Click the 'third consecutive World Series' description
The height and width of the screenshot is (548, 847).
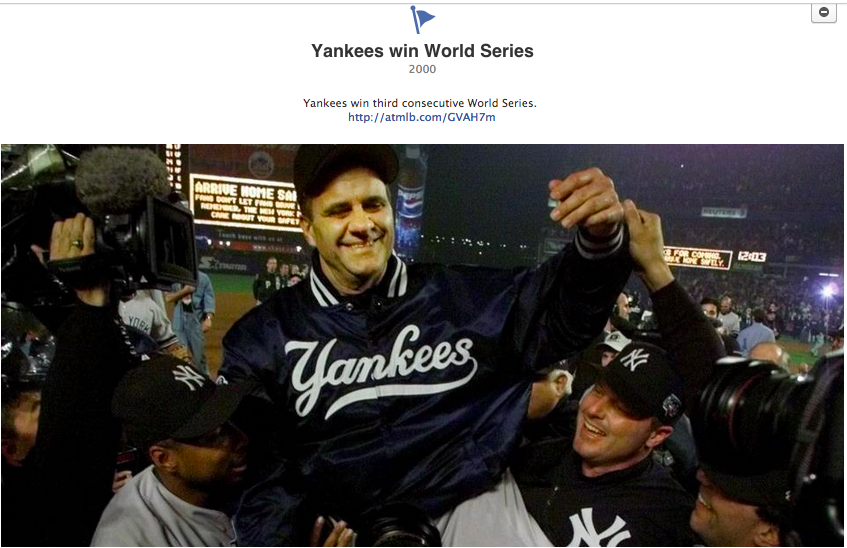point(420,103)
